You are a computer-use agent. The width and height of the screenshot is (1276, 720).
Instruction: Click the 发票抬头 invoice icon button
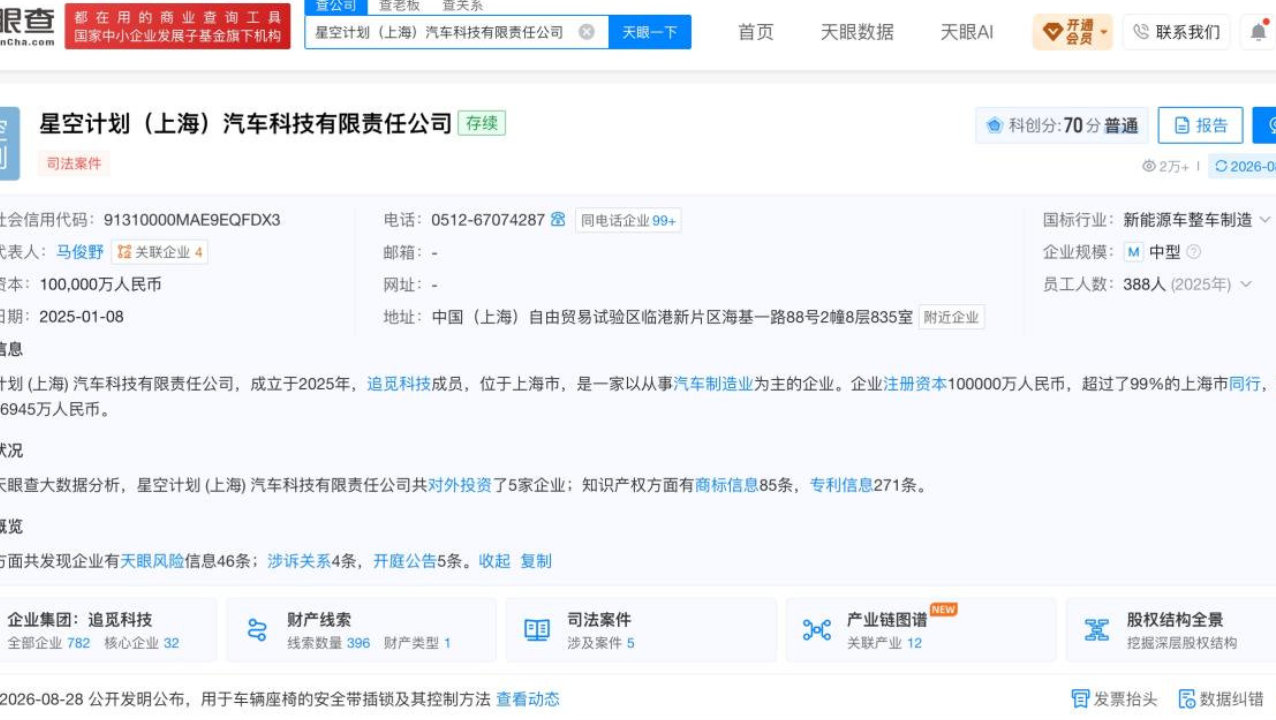click(1114, 699)
